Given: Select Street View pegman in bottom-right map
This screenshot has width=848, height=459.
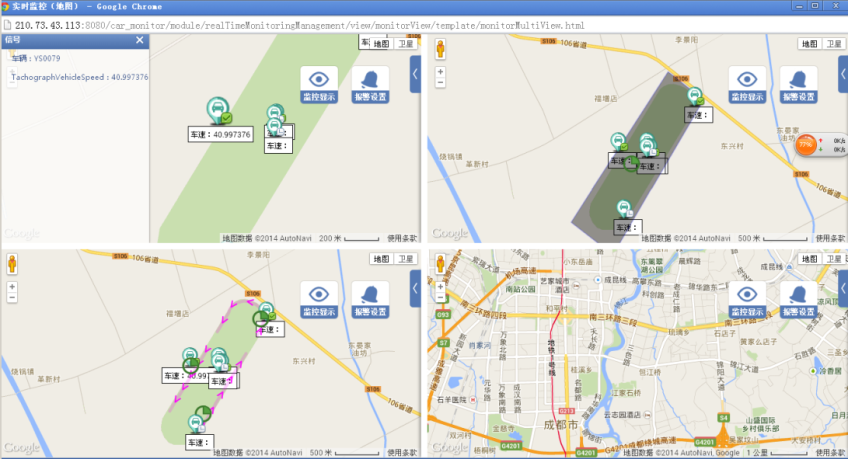Looking at the screenshot, I should pos(440,264).
